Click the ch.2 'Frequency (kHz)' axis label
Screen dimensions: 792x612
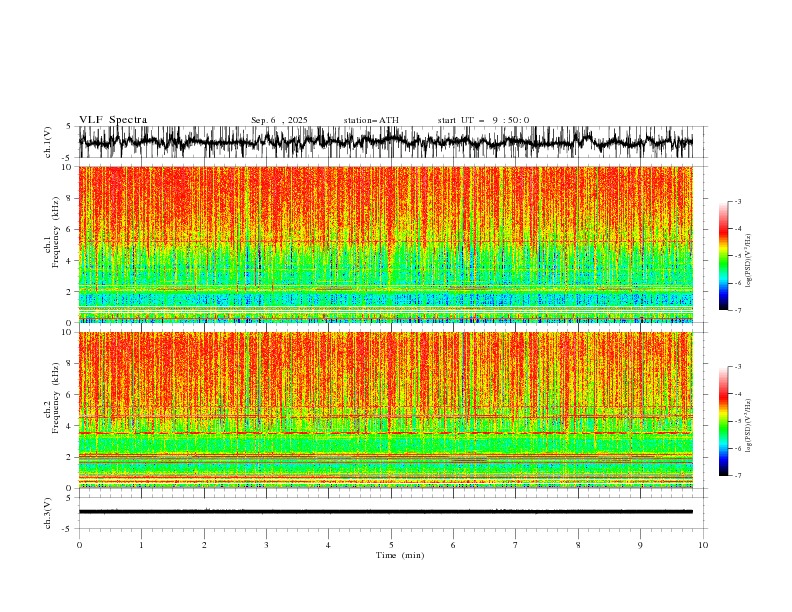[56, 398]
